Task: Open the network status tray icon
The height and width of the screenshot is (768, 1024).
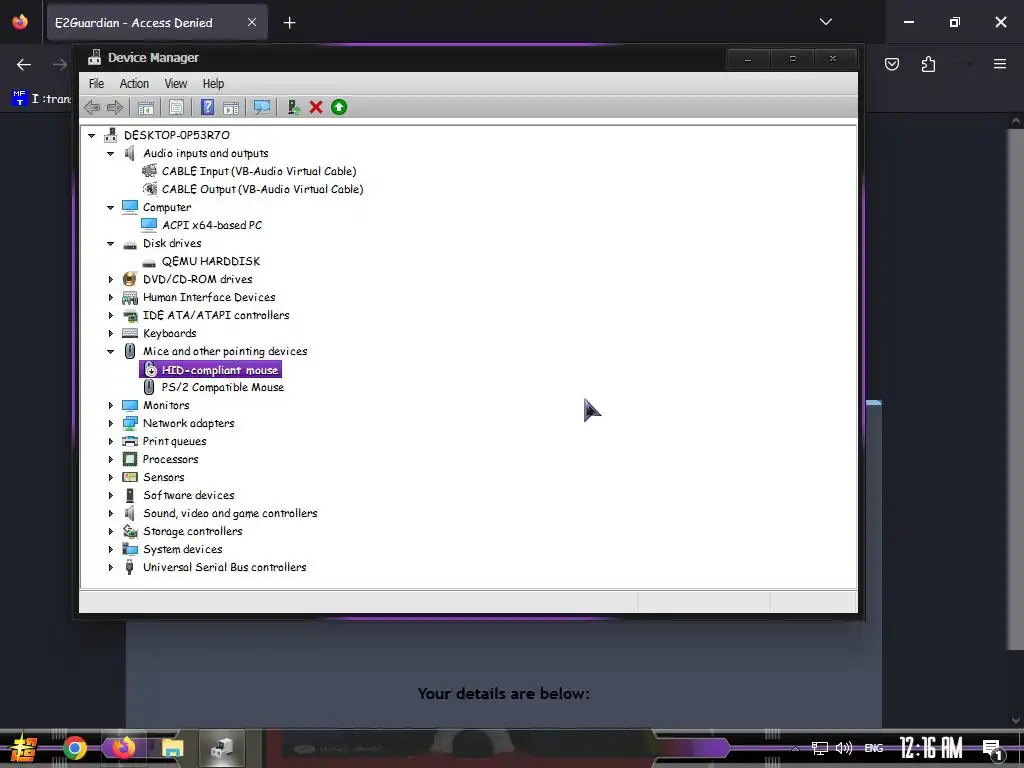Action: point(820,748)
